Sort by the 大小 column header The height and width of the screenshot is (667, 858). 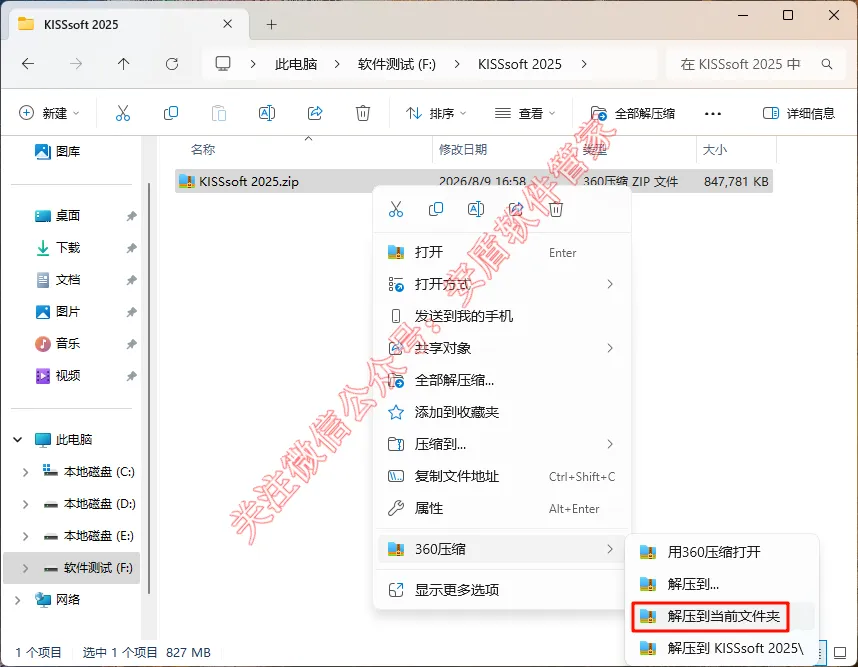[715, 149]
